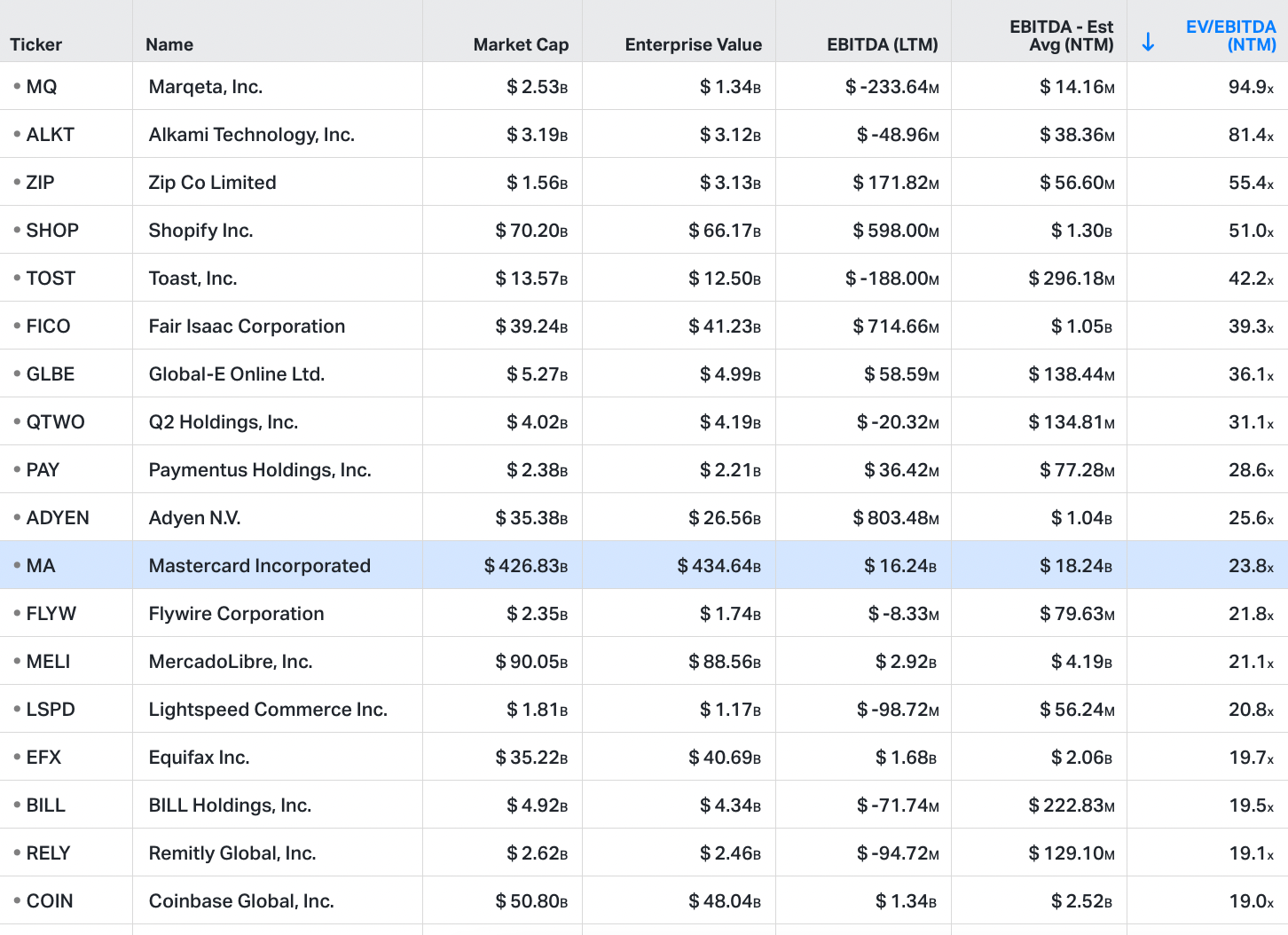
Task: Sort by Market Cap column header
Action: pos(521,44)
